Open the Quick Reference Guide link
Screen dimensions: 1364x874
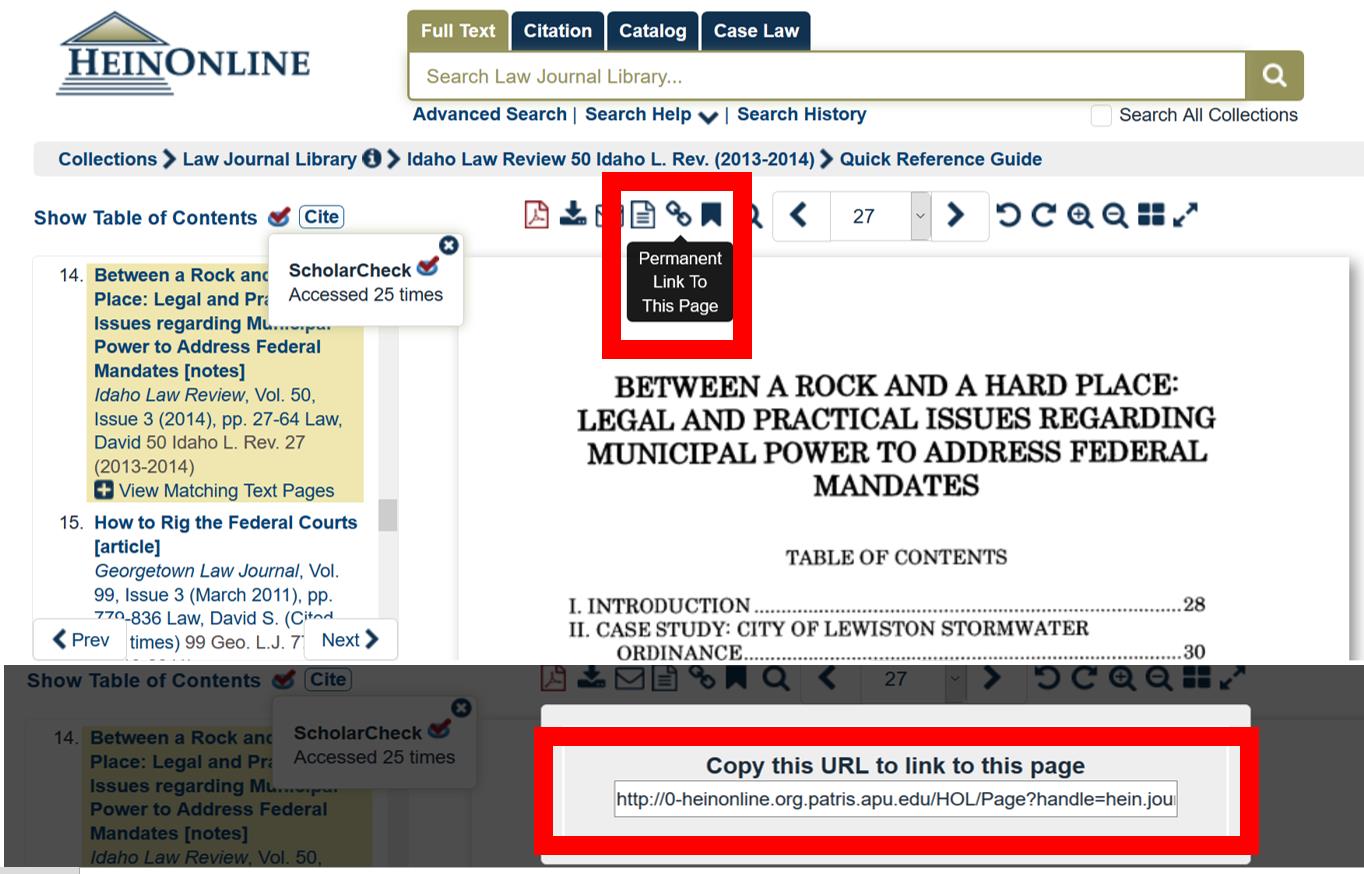[x=941, y=159]
